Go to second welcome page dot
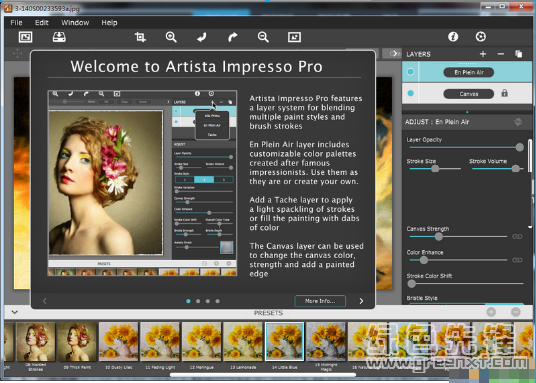 [x=198, y=301]
